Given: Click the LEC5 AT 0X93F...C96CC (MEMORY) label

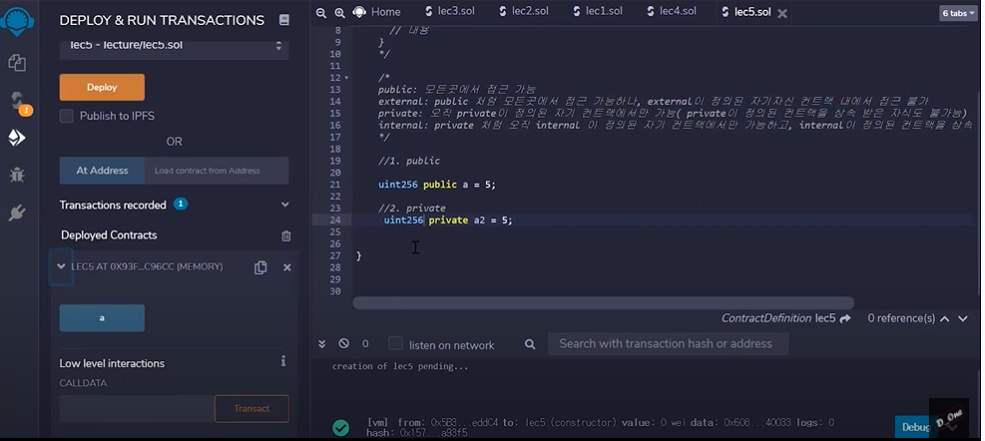Looking at the screenshot, I should [x=147, y=266].
